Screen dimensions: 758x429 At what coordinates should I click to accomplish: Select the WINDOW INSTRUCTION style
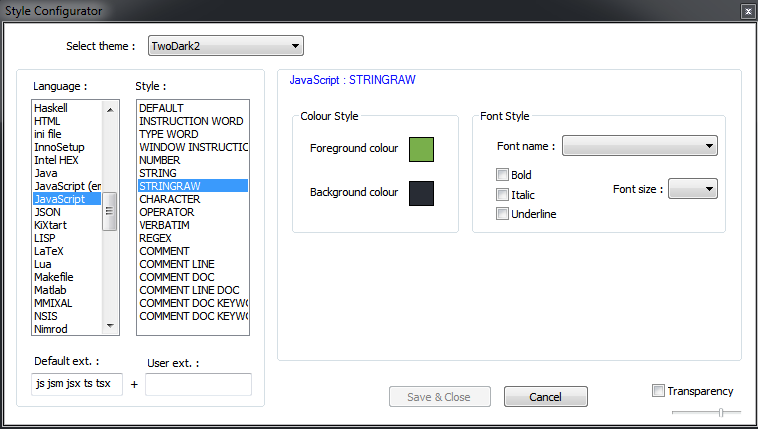193,147
